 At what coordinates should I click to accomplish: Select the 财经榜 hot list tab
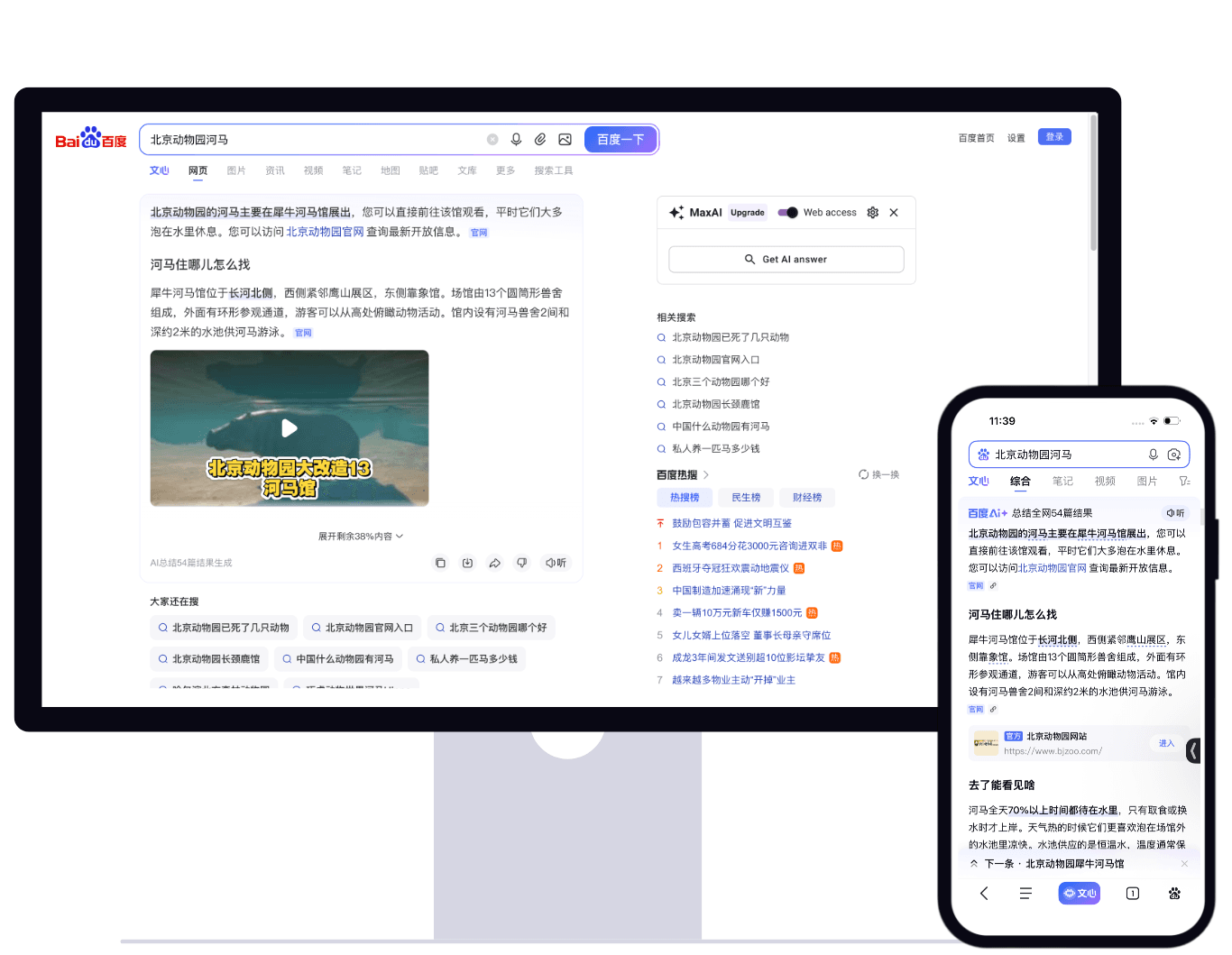click(807, 498)
